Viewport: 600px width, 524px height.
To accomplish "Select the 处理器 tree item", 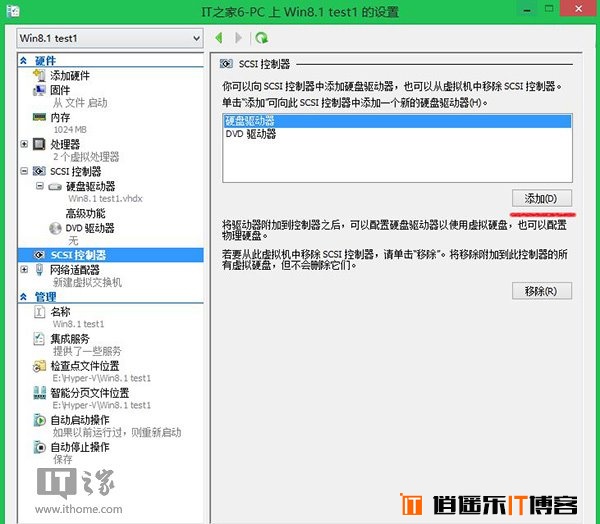I will [x=65, y=144].
